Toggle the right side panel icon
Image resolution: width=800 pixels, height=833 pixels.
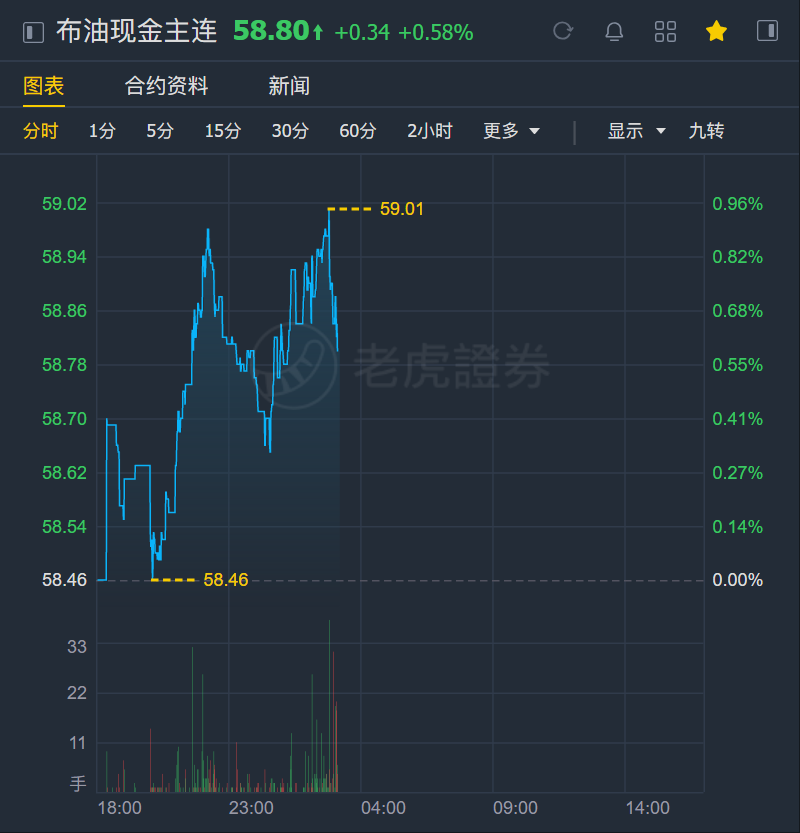point(767,32)
